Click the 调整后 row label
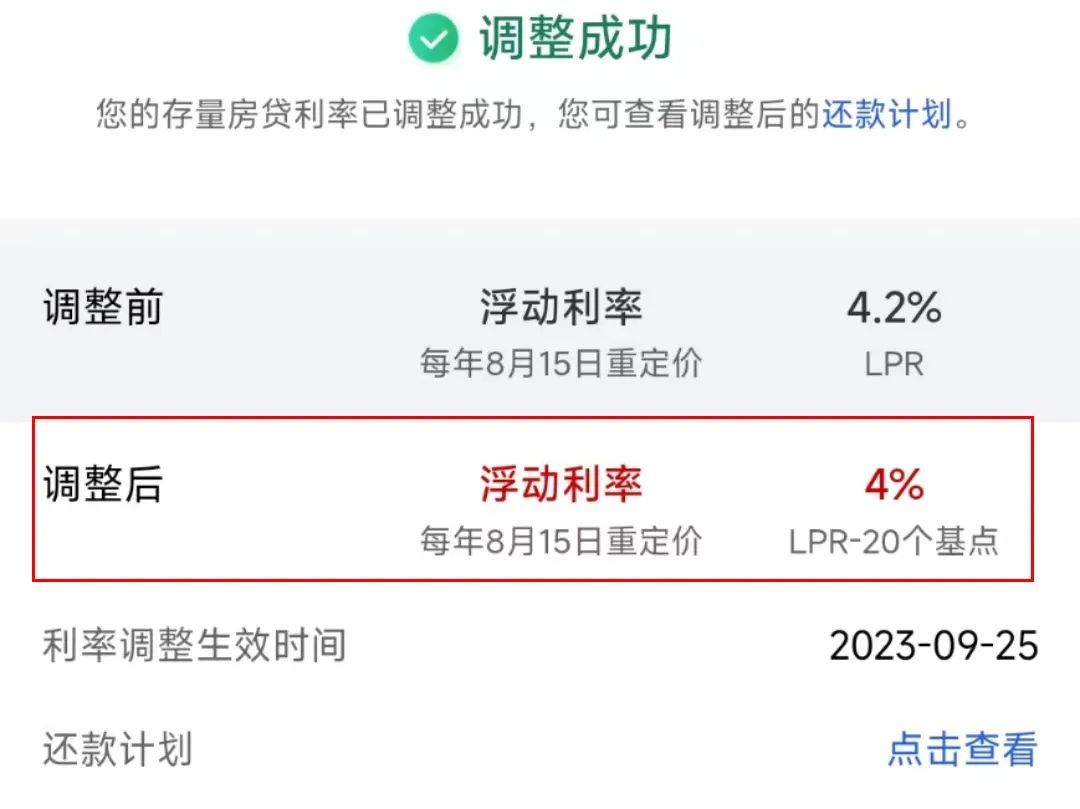Image resolution: width=1080 pixels, height=809 pixels. pyautogui.click(x=103, y=483)
